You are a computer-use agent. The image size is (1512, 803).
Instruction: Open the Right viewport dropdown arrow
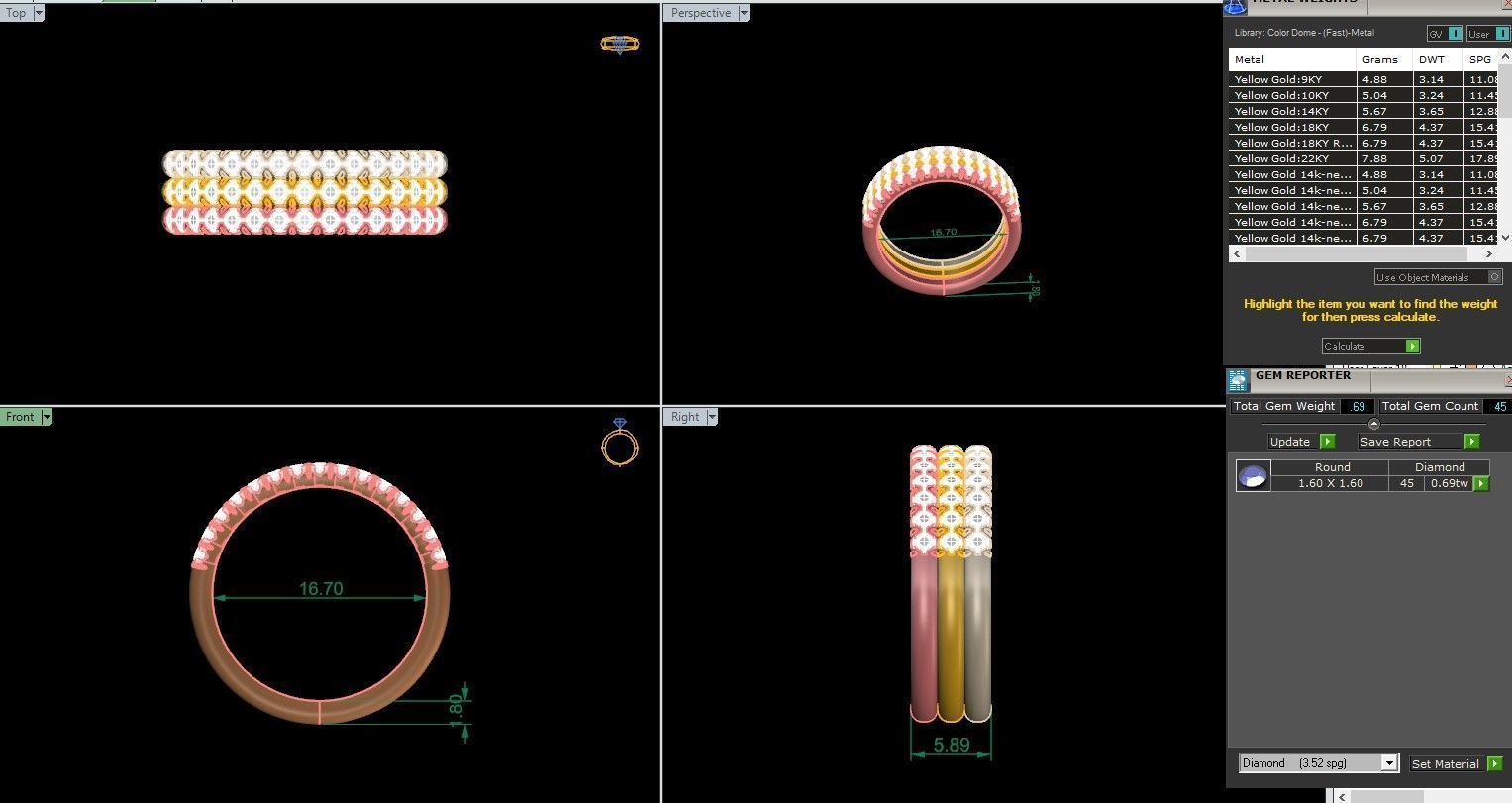(712, 417)
